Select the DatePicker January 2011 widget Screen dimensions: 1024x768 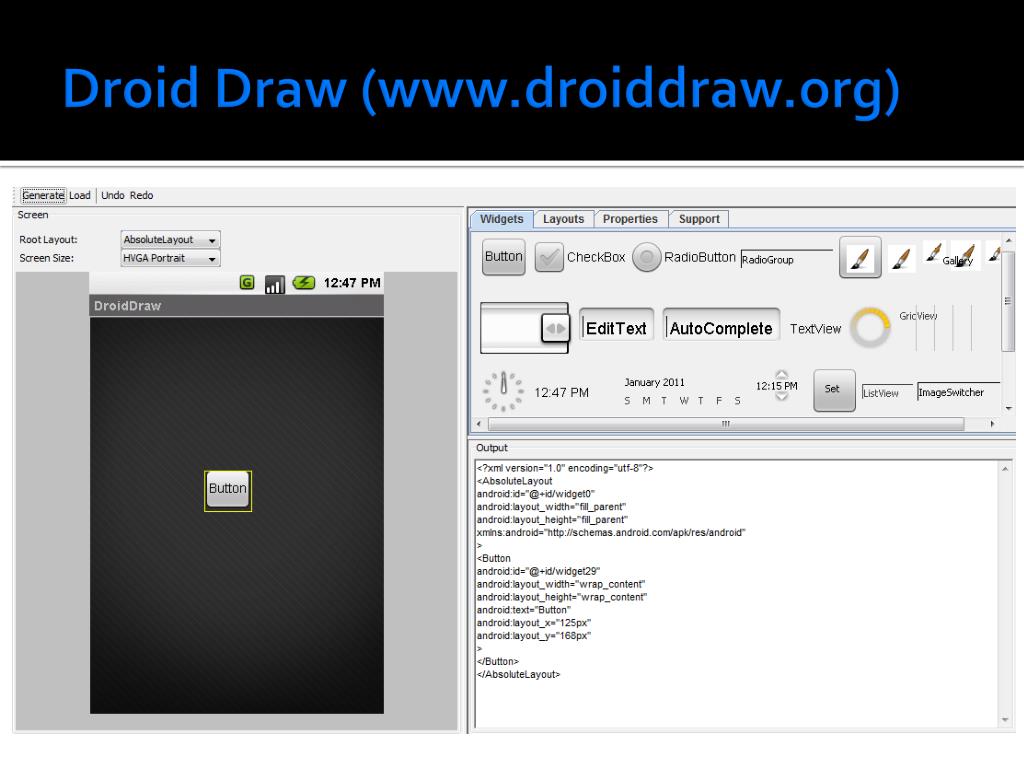pyautogui.click(x=682, y=391)
